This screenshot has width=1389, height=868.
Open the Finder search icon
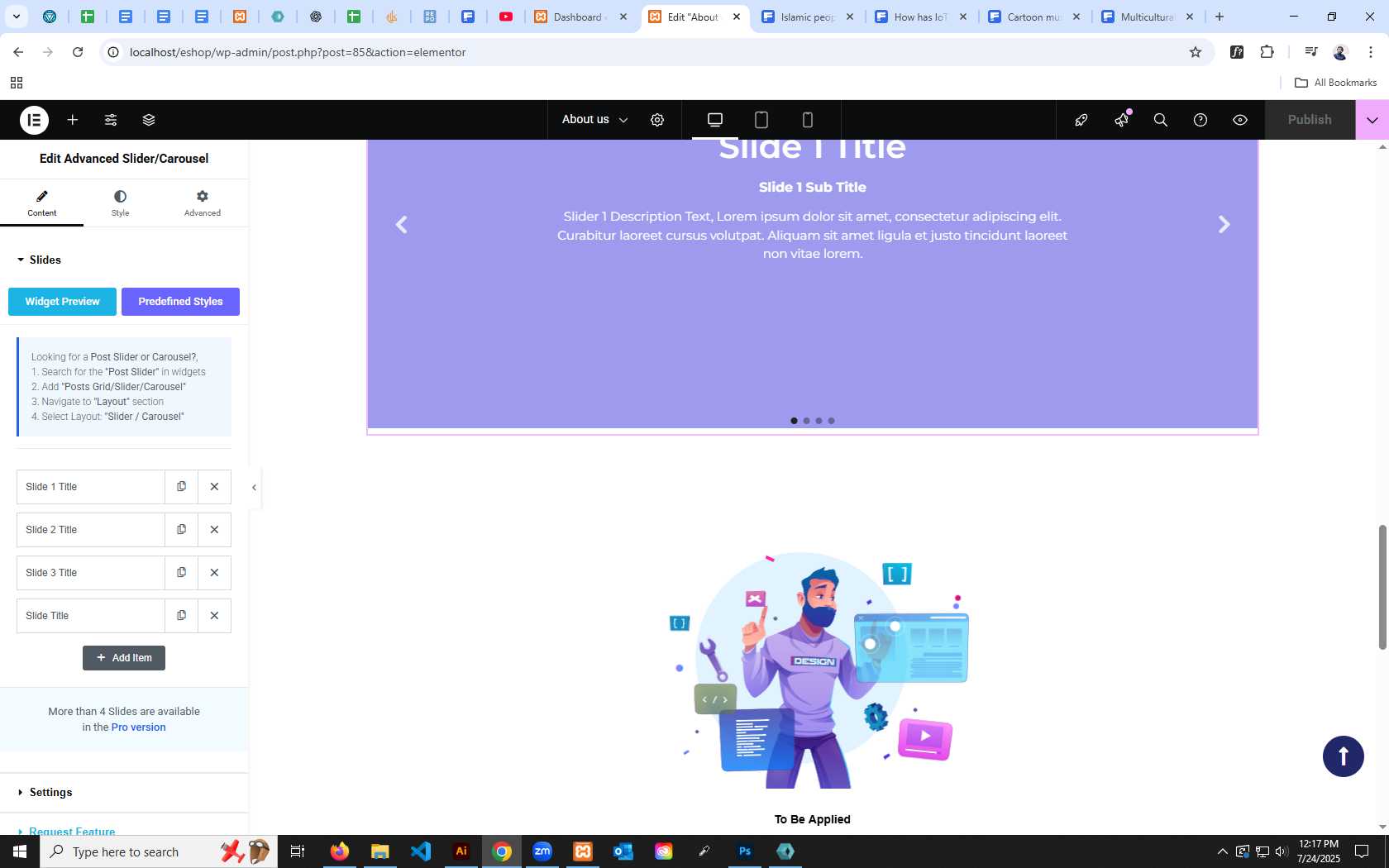pyautogui.click(x=1161, y=120)
